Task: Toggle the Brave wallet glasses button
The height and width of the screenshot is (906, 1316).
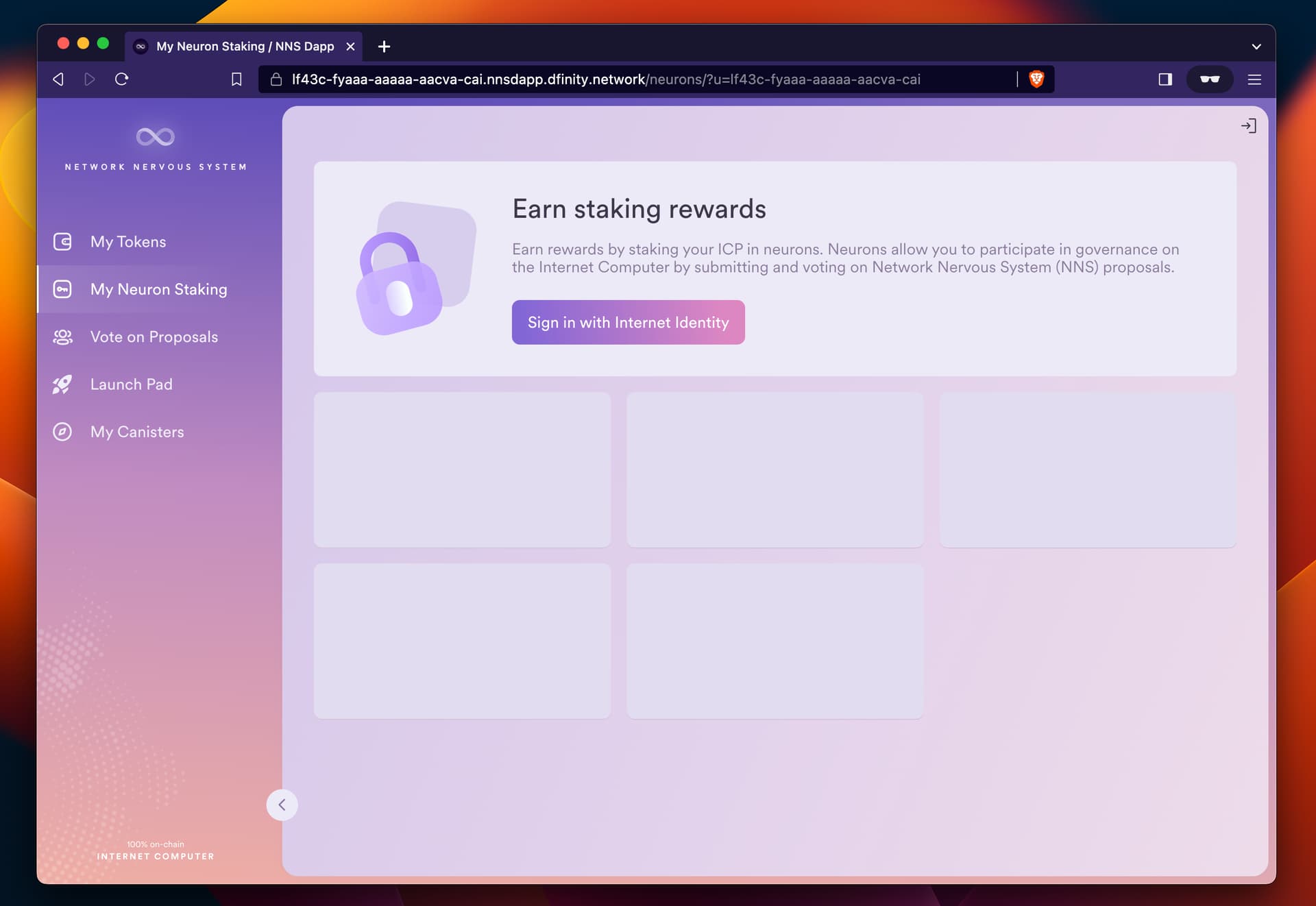Action: pyautogui.click(x=1210, y=79)
